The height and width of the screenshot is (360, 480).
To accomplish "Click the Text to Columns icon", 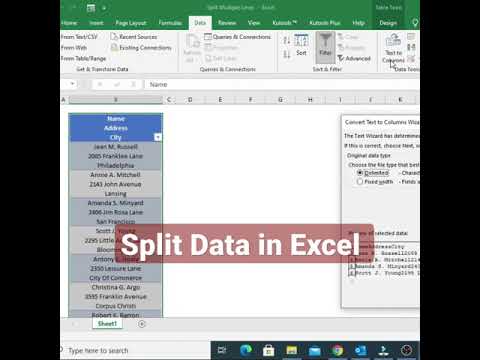I will (393, 41).
